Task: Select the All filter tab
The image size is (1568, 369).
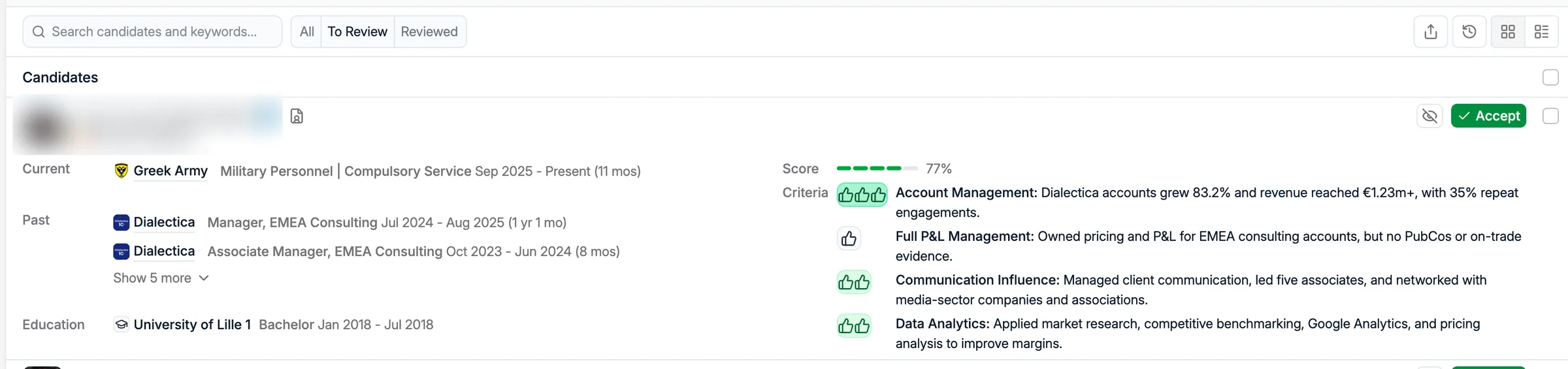Action: point(306,32)
